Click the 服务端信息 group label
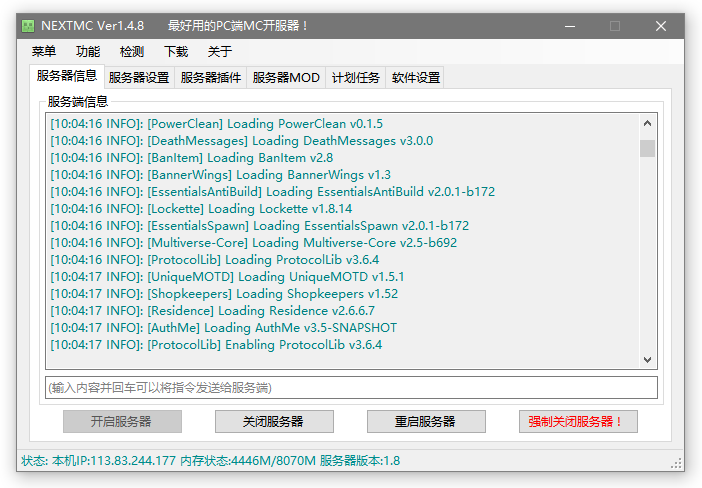This screenshot has width=702, height=488. coord(78,102)
